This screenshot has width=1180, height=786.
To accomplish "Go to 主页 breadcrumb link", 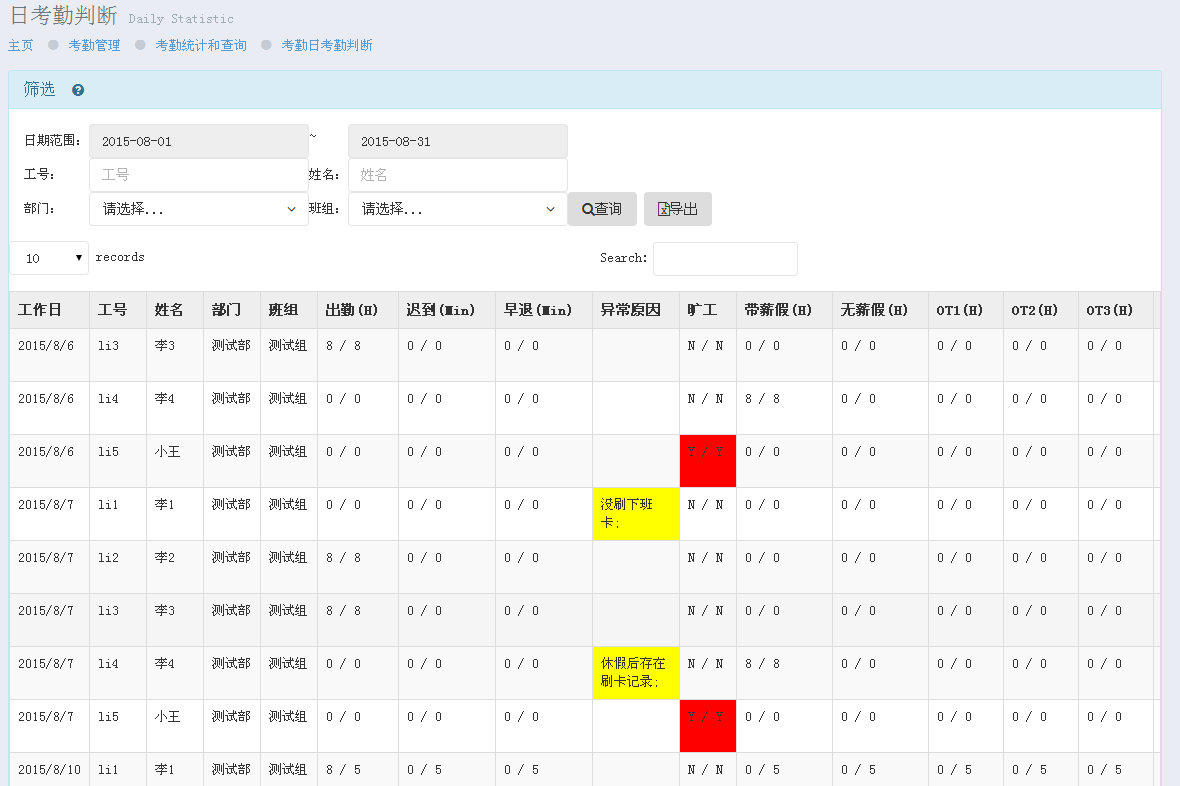I will tap(21, 45).
